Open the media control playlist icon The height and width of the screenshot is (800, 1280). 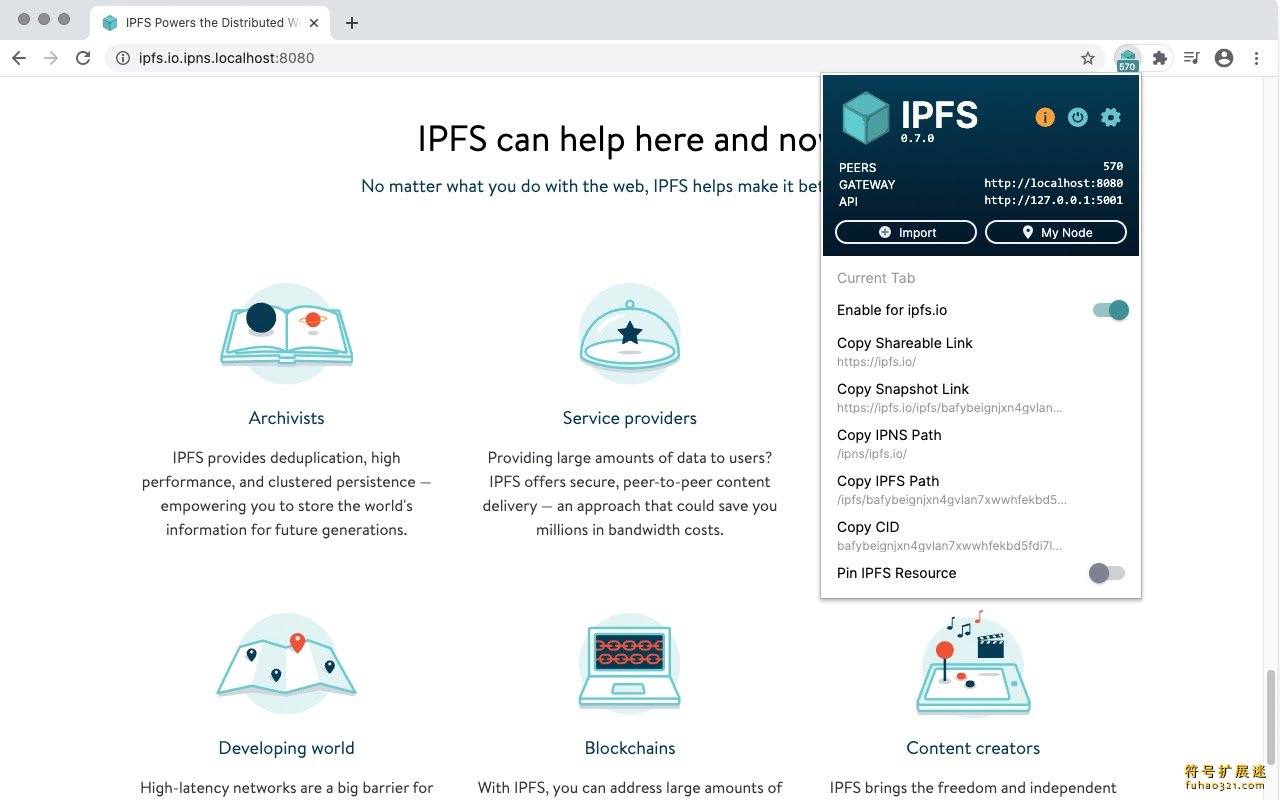click(1191, 58)
